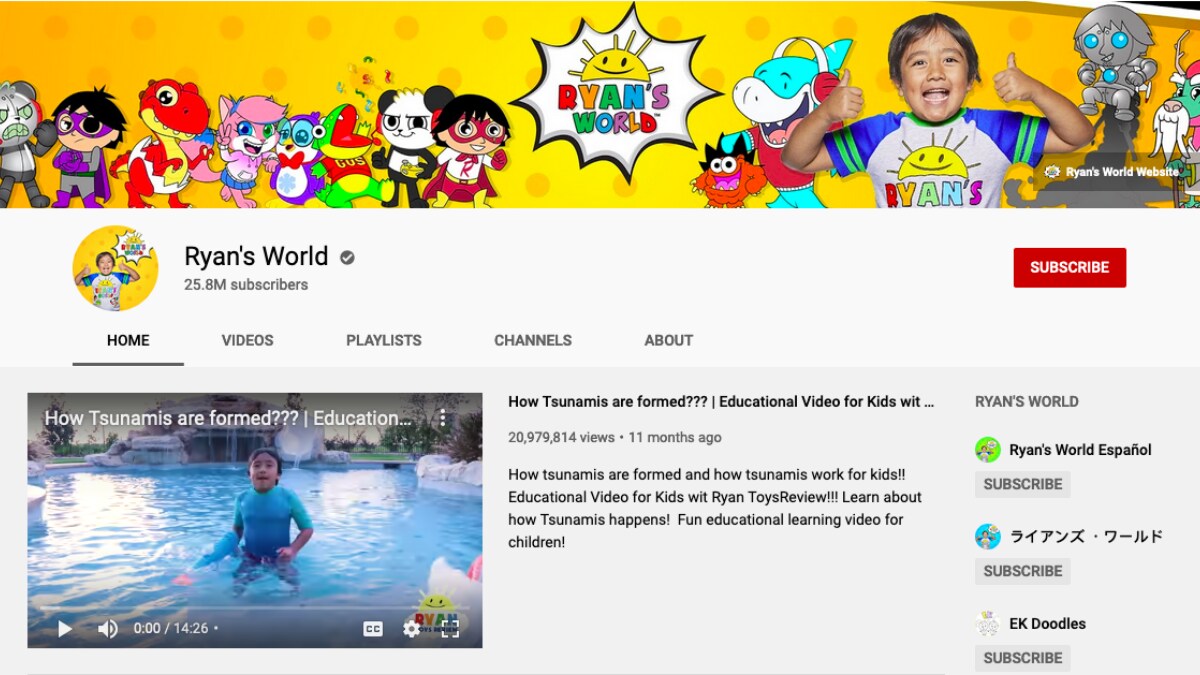Open the Ryan's World Website banner link
Viewport: 1200px width, 675px height.
[1113, 172]
